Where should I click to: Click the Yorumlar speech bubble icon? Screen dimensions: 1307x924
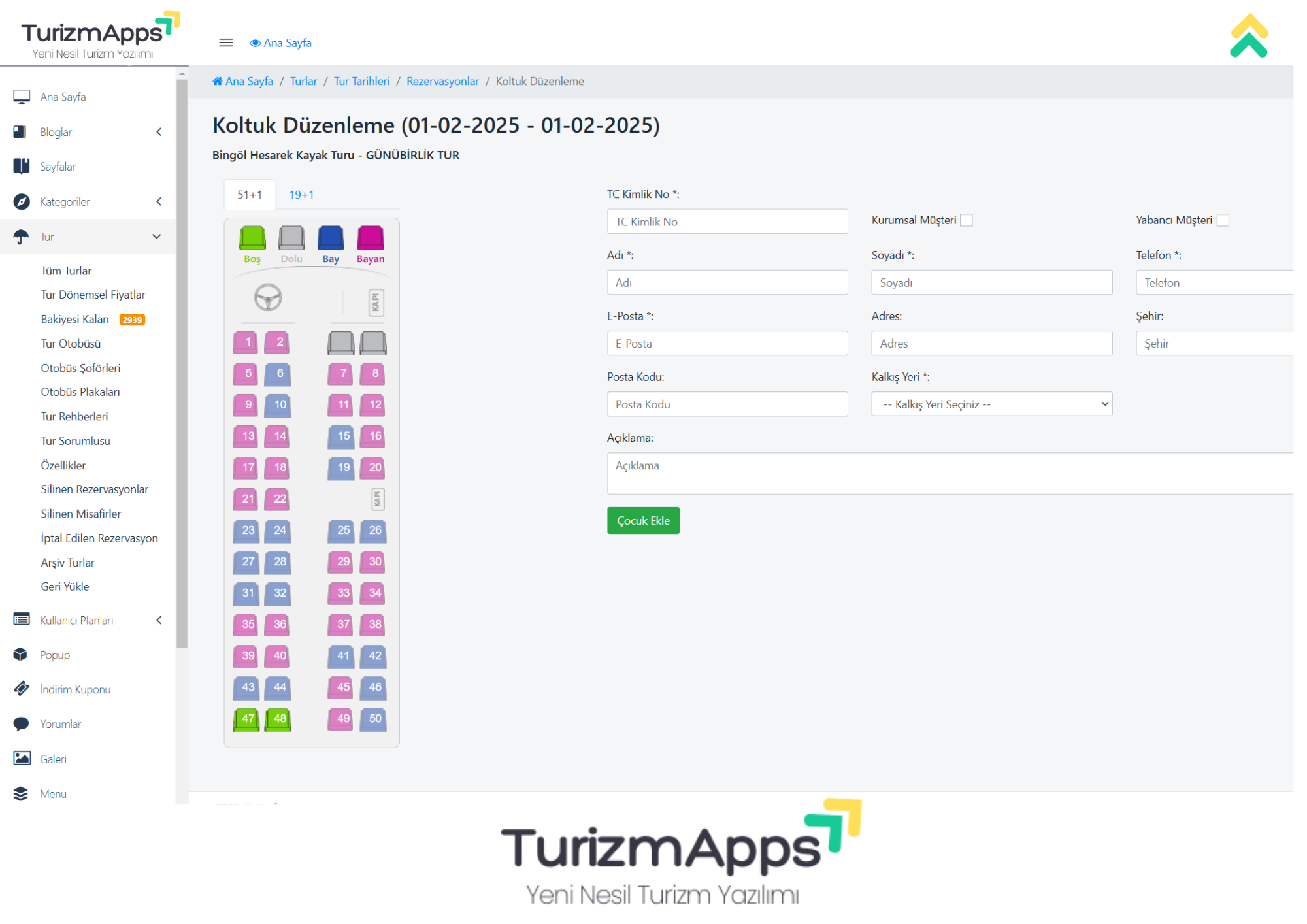pyautogui.click(x=21, y=723)
